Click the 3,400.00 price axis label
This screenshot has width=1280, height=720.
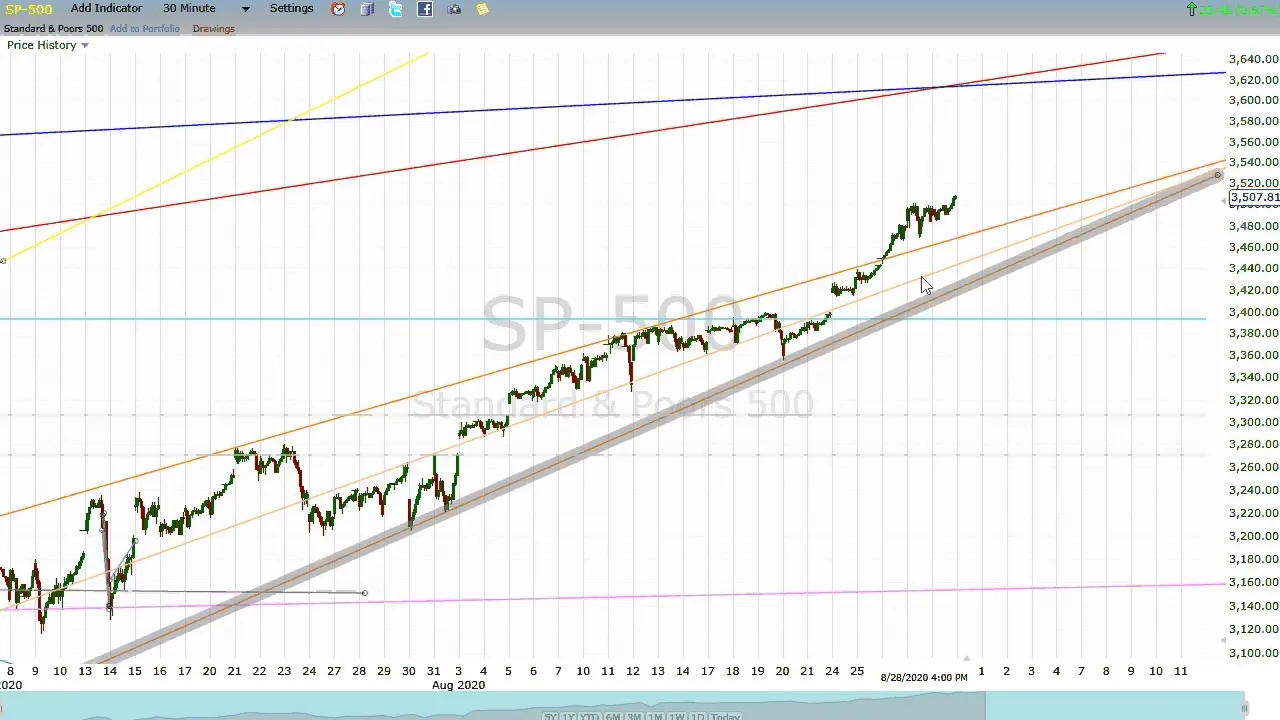(1254, 312)
